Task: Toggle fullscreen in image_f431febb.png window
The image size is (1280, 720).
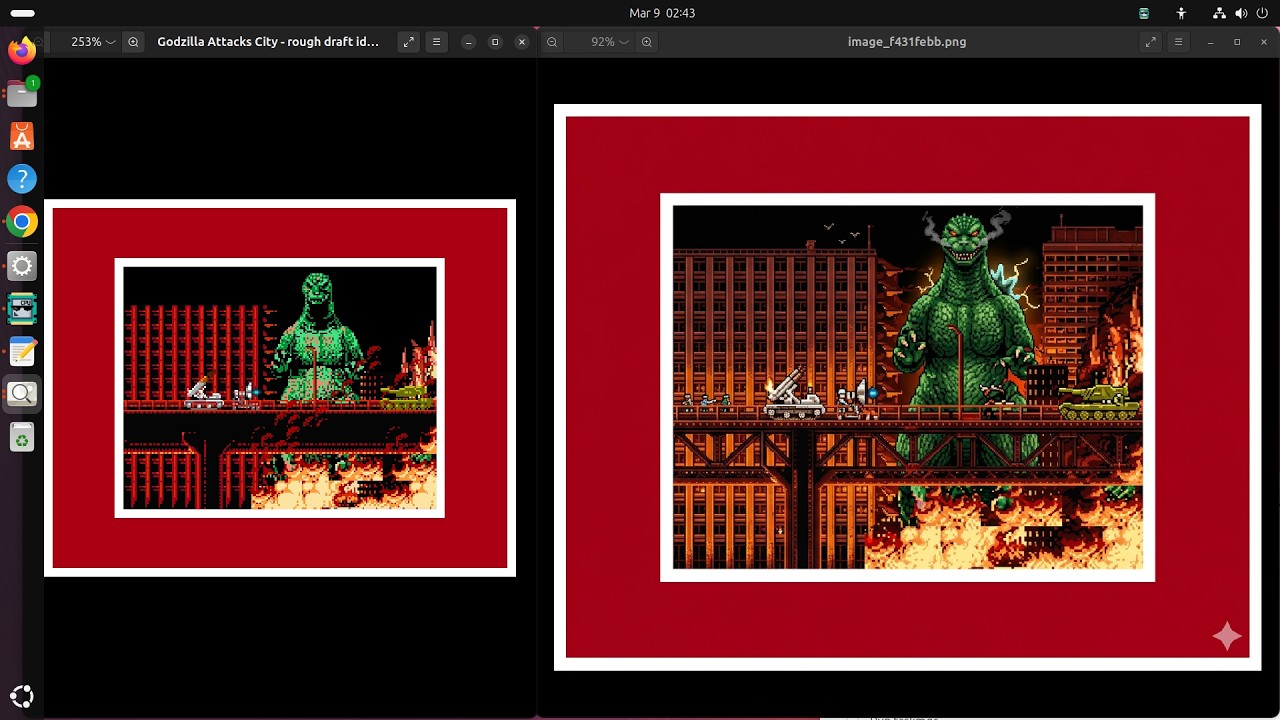Action: pyautogui.click(x=1151, y=42)
